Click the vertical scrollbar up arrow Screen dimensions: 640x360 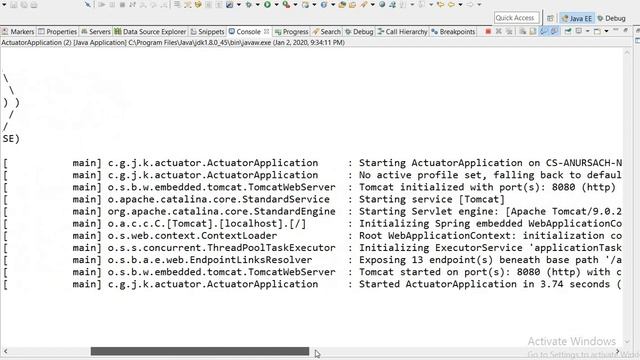(x=627, y=52)
